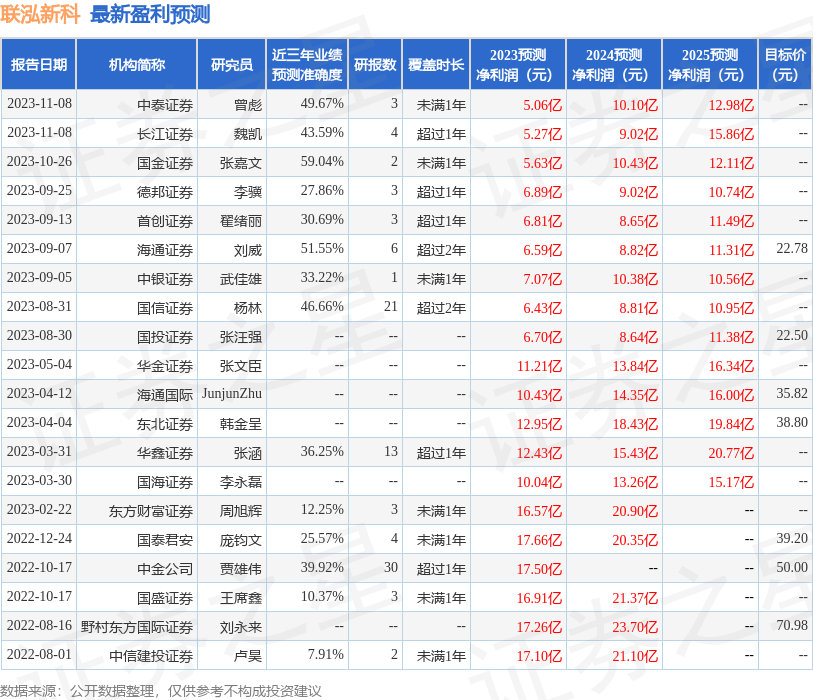This screenshot has height=700, width=813.
Task: Click the 7.07亿 2023 profit forecast
Action: (542, 280)
